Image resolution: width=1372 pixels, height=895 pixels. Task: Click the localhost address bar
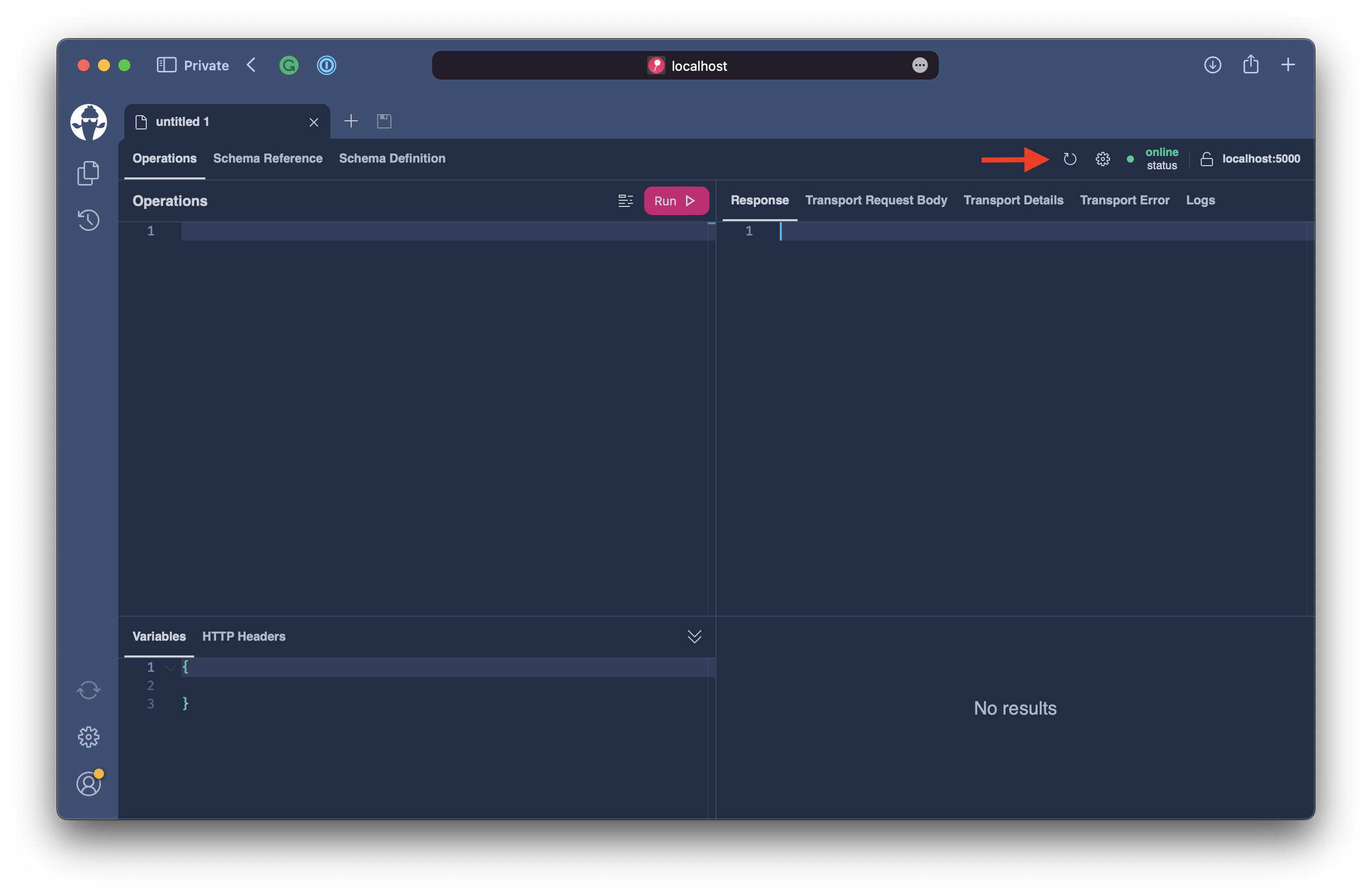[x=685, y=65]
